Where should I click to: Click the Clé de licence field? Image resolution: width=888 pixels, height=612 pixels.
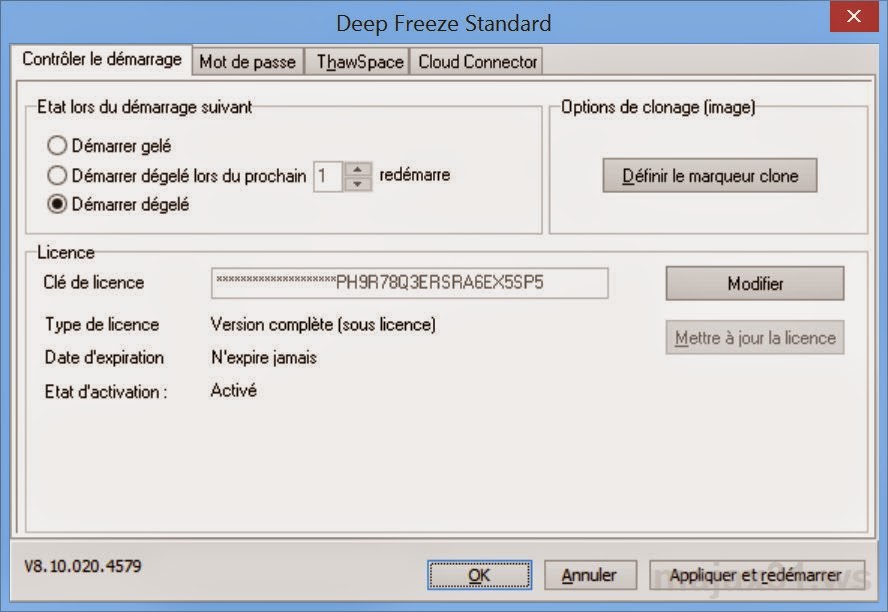tap(410, 283)
